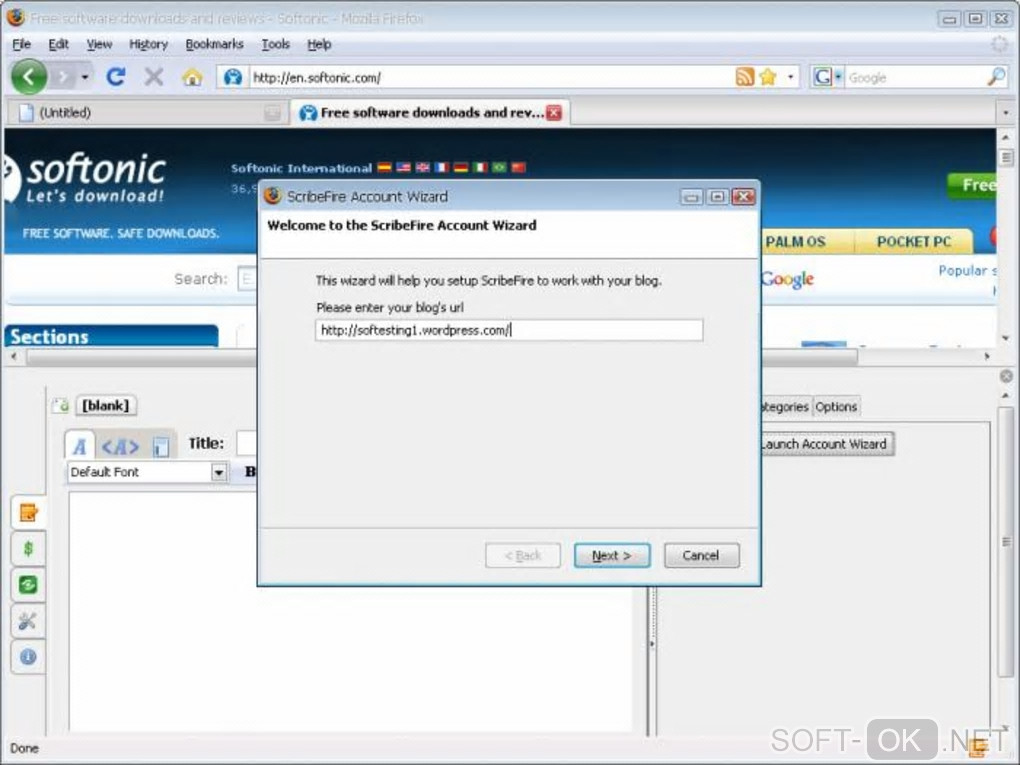Open the back history dropdown arrow
Image resolution: width=1020 pixels, height=765 pixels.
tap(85, 77)
